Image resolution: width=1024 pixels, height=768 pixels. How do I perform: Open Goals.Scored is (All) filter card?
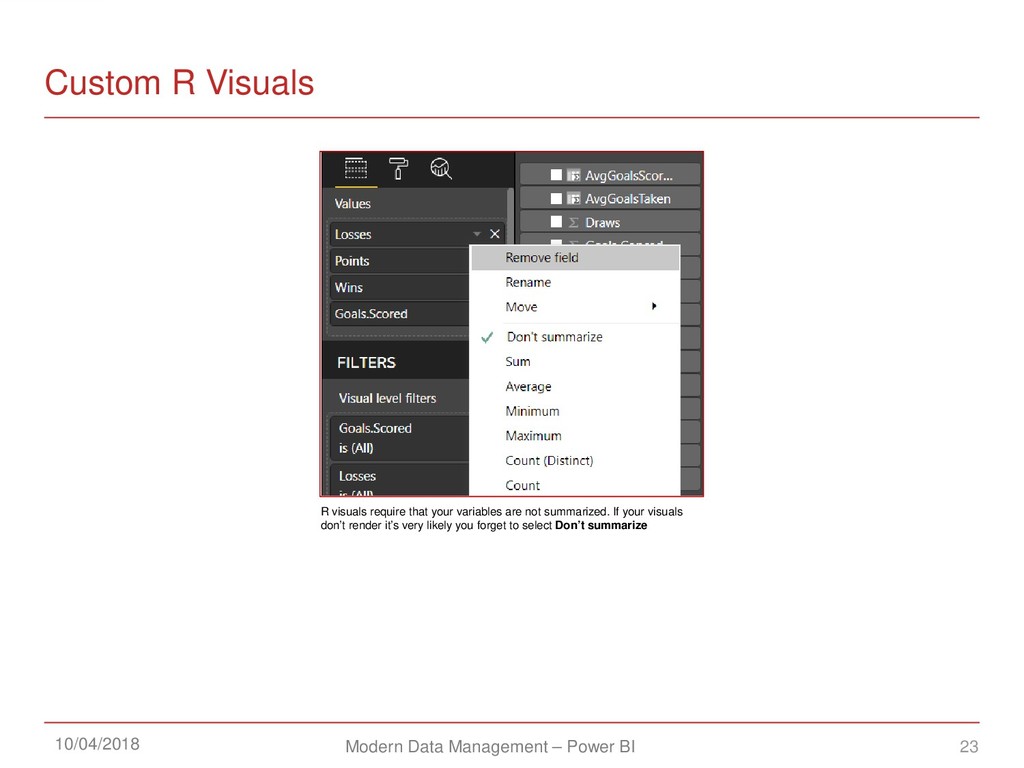(399, 438)
